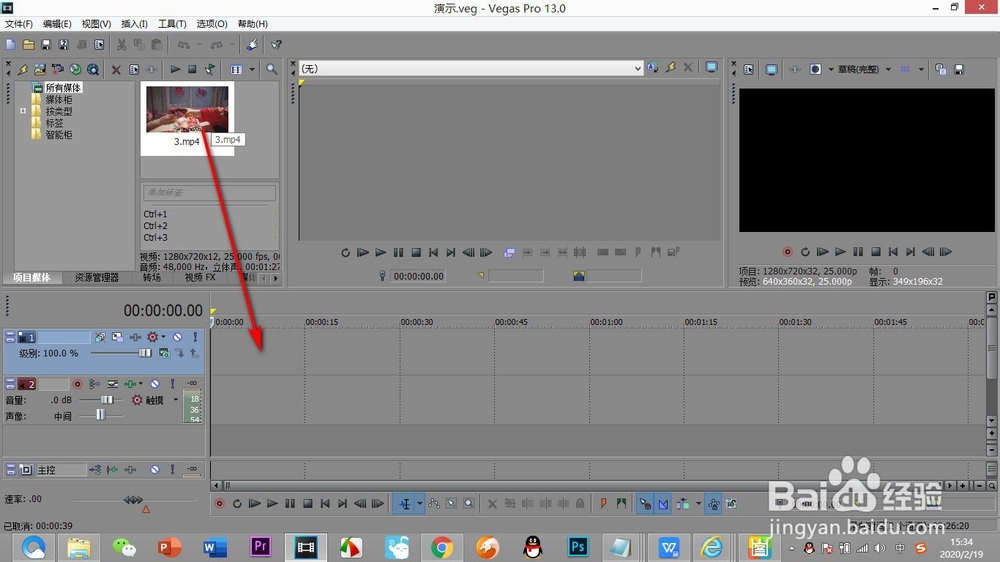Select the 智能柜 folder

click(59, 135)
